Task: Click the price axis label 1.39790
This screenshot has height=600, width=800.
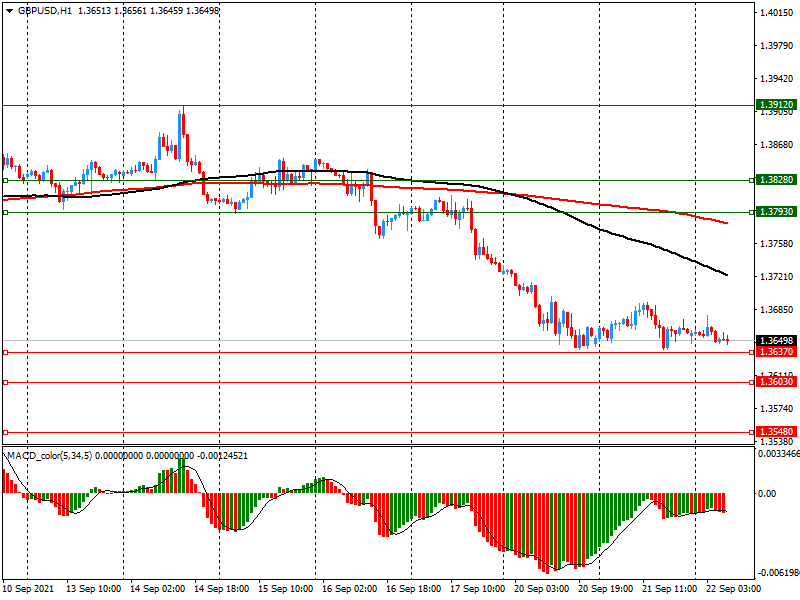Action: [x=777, y=46]
